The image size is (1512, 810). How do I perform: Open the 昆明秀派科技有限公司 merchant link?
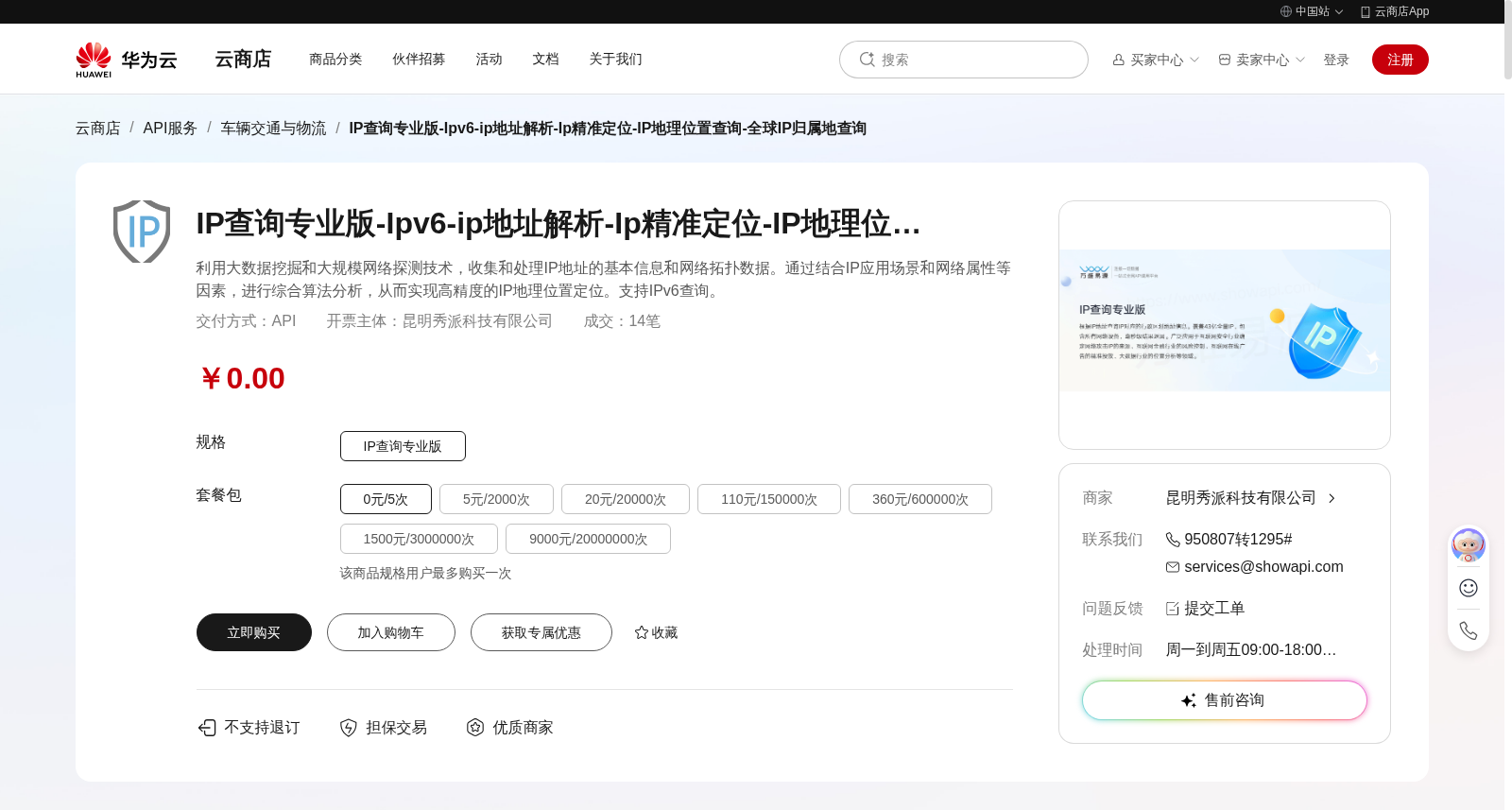point(1241,498)
